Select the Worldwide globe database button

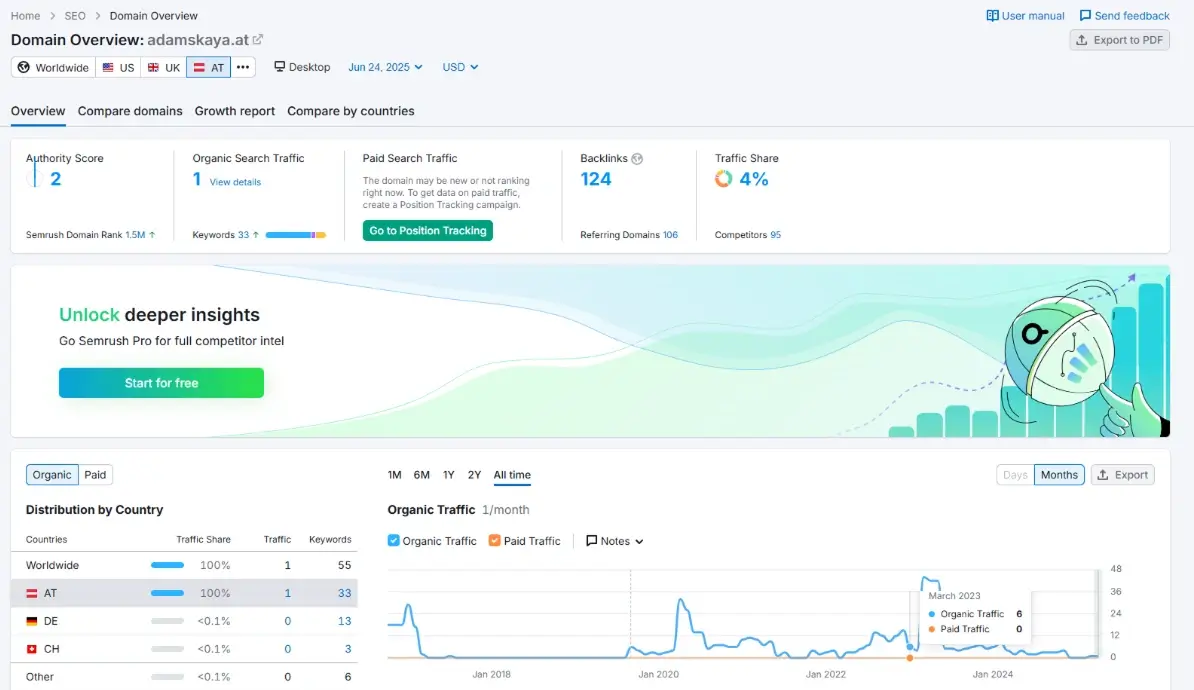[53, 67]
